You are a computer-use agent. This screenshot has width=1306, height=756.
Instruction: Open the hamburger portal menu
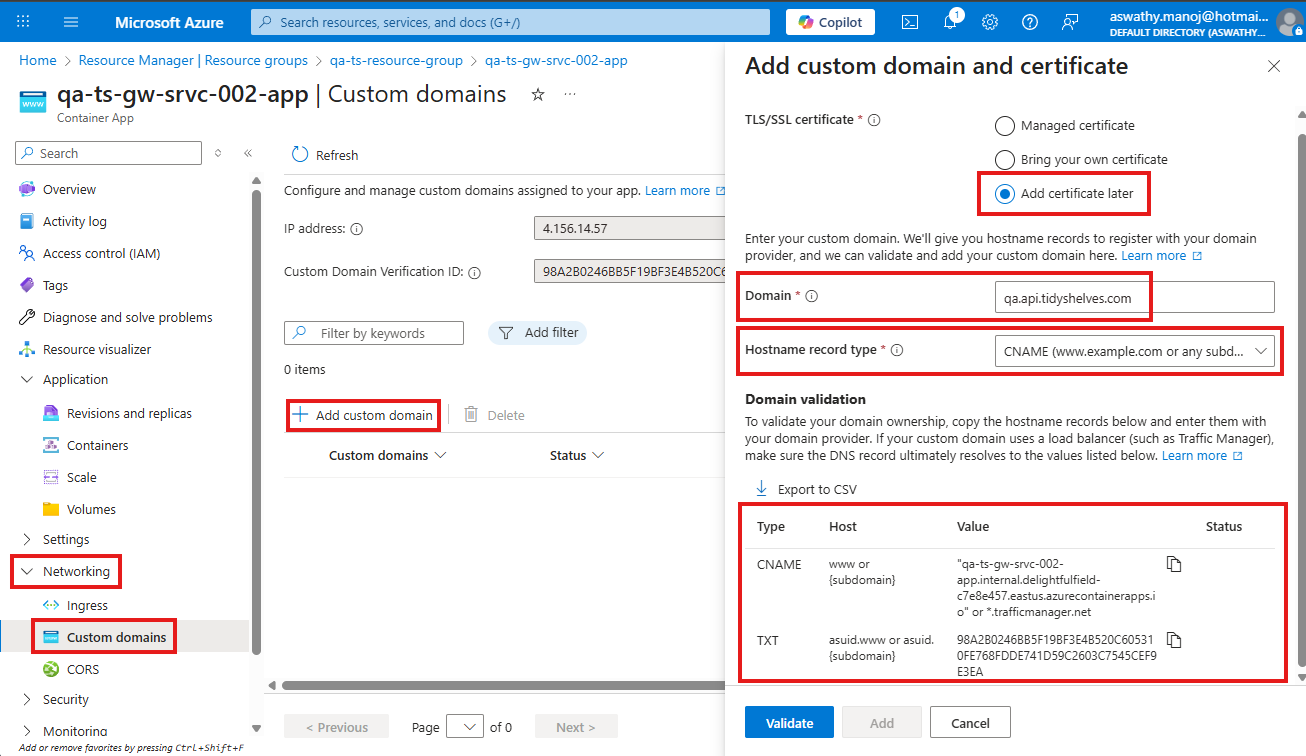pos(71,21)
